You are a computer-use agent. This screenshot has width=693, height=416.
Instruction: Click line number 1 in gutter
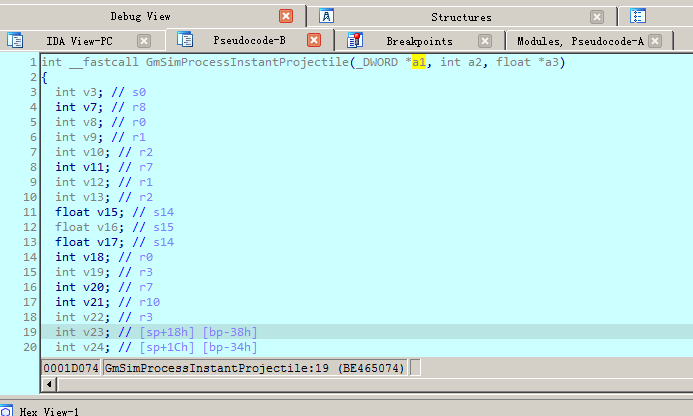(x=33, y=62)
